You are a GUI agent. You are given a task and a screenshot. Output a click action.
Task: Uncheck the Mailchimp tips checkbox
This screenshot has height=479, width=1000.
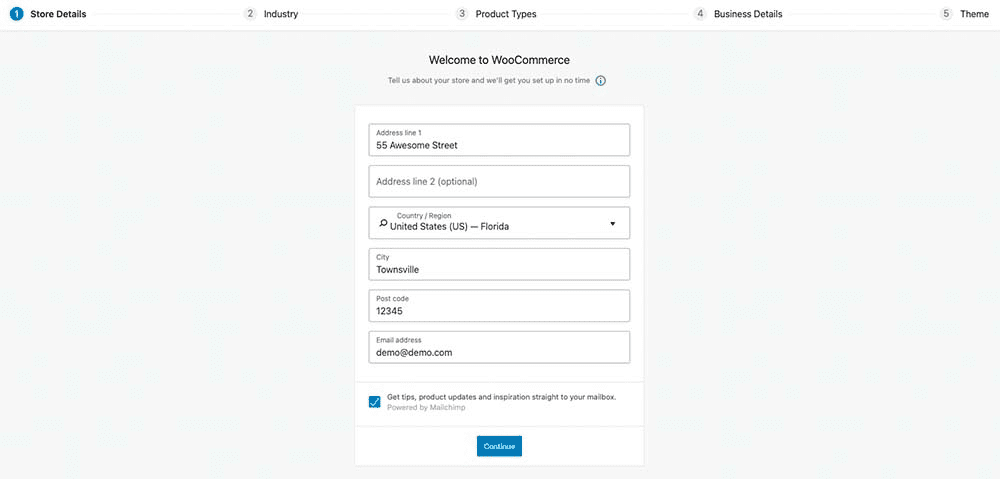click(x=375, y=402)
